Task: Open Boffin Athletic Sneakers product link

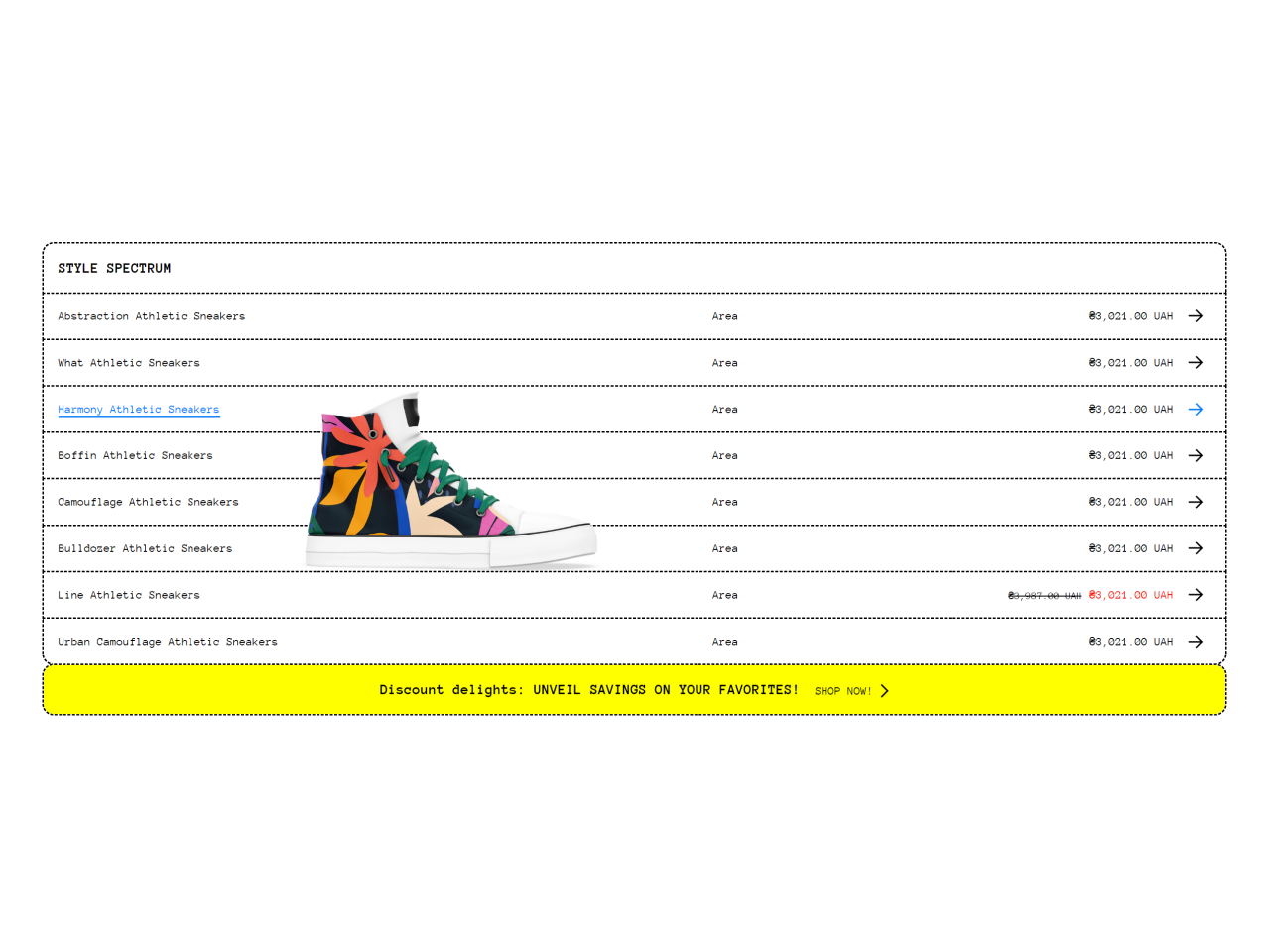Action: pyautogui.click(x=135, y=456)
